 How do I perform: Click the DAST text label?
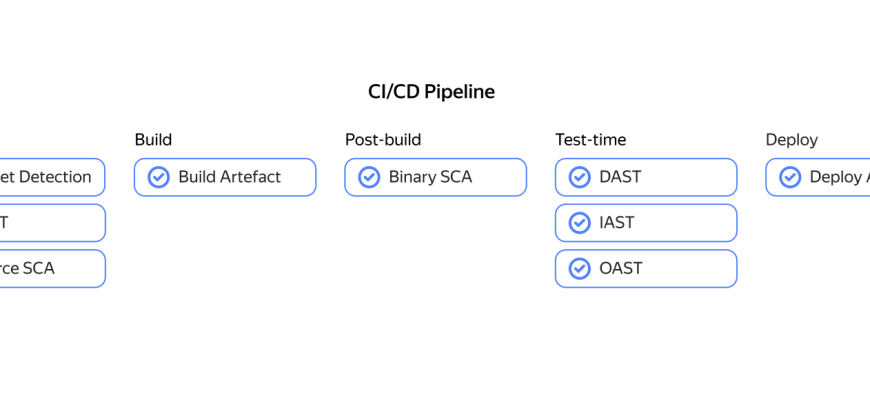620,177
